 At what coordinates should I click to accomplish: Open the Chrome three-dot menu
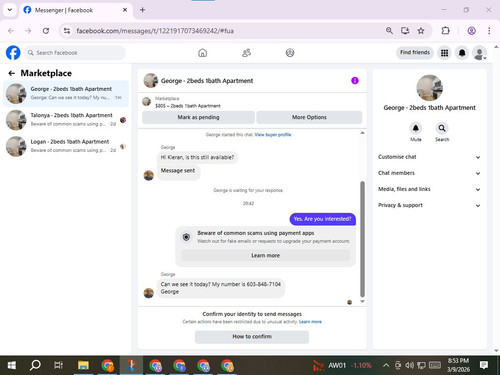pos(489,31)
